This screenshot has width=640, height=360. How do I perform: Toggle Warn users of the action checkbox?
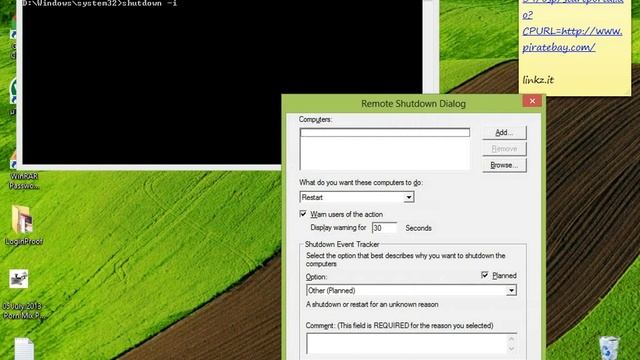pyautogui.click(x=303, y=214)
